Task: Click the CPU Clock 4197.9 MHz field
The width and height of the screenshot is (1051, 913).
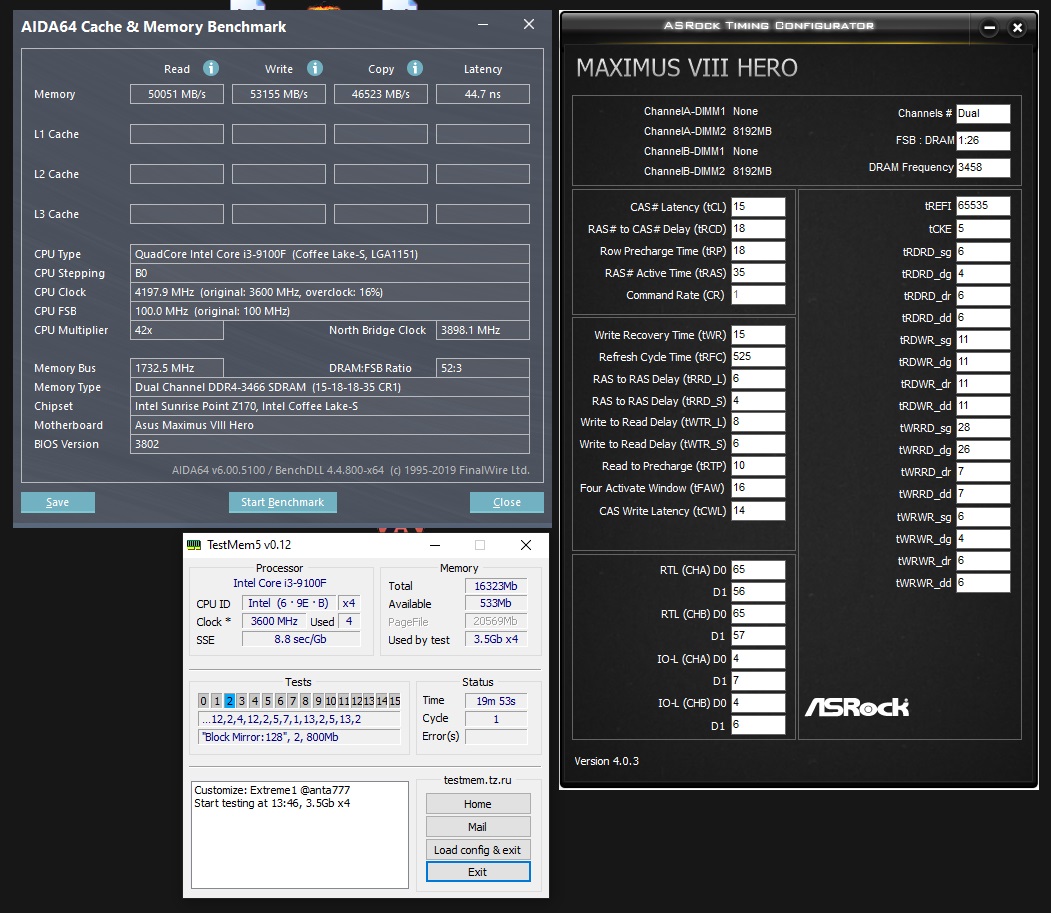Action: [x=330, y=292]
